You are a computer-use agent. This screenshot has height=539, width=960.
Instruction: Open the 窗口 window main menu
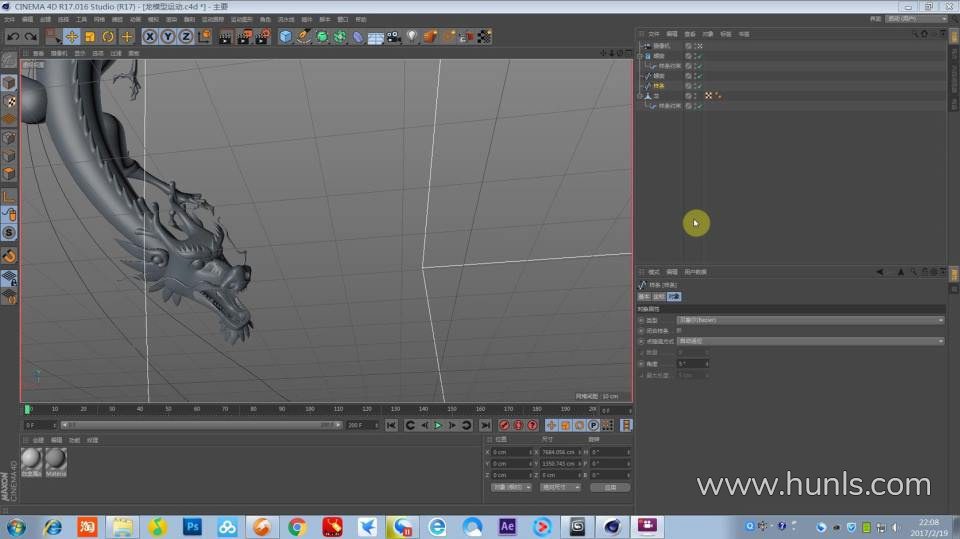point(343,20)
